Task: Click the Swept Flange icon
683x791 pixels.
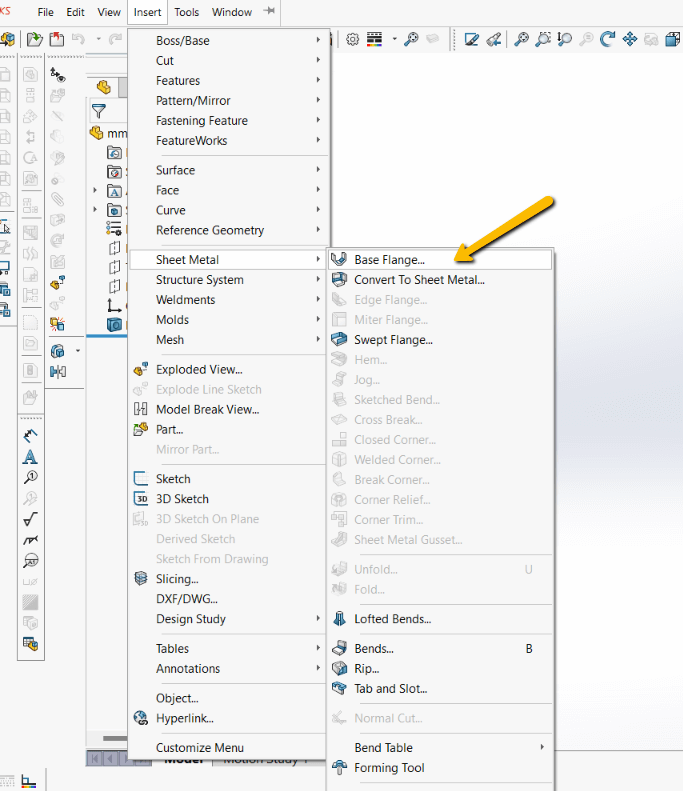Action: [339, 340]
